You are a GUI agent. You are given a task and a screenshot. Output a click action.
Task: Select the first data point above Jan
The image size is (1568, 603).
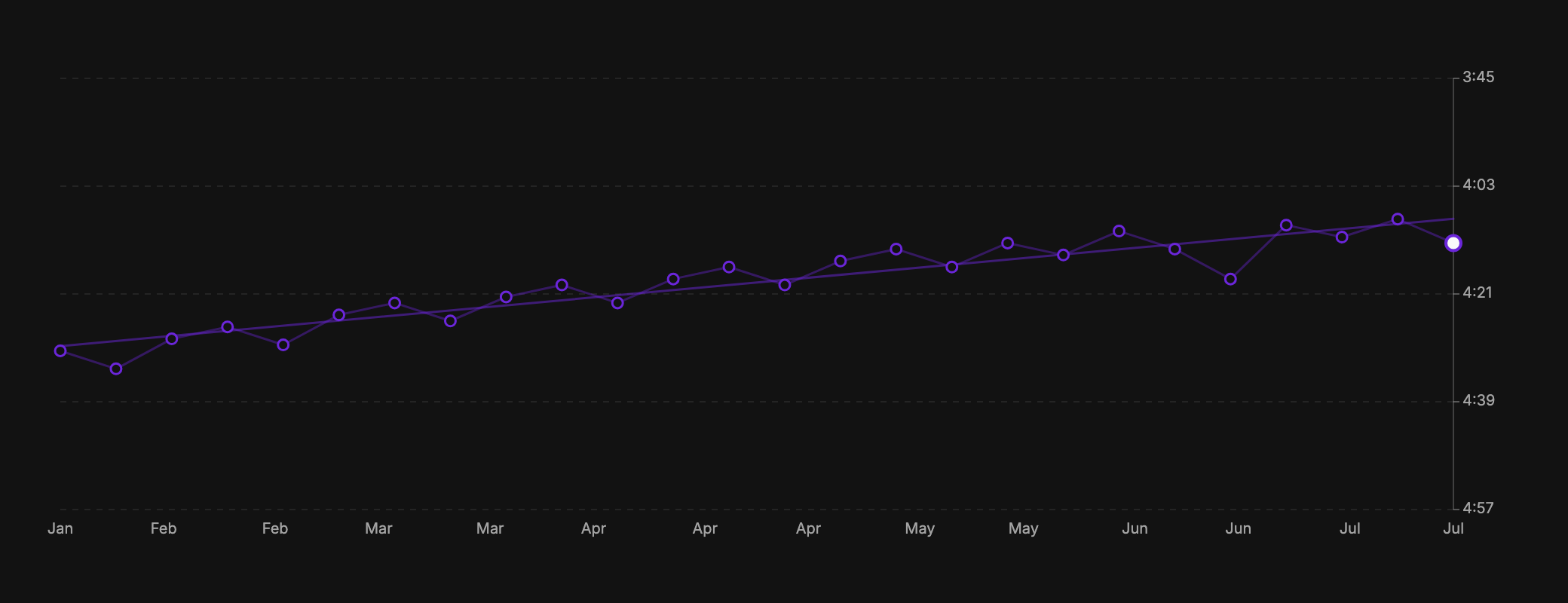60,351
